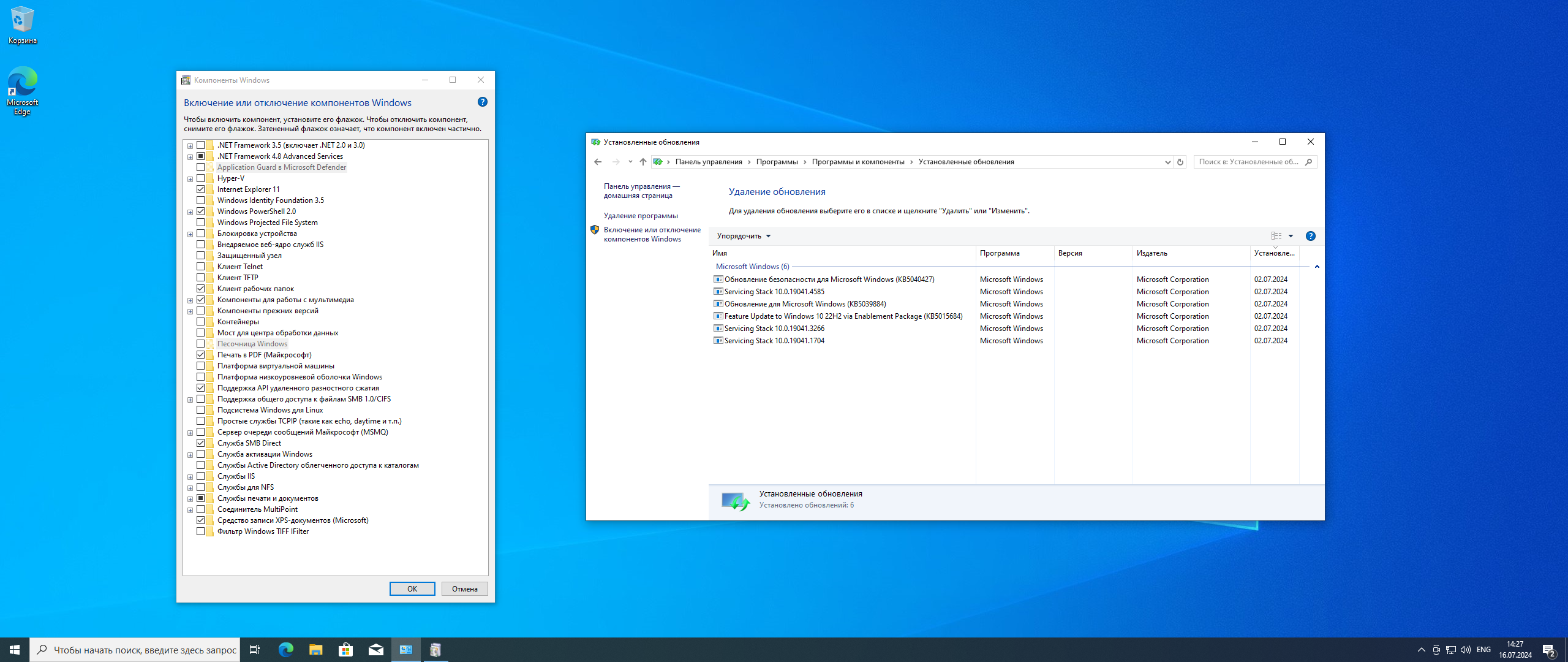Click the search field in Installed Updates
Screen dimensions: 1568x662
coord(1248,162)
